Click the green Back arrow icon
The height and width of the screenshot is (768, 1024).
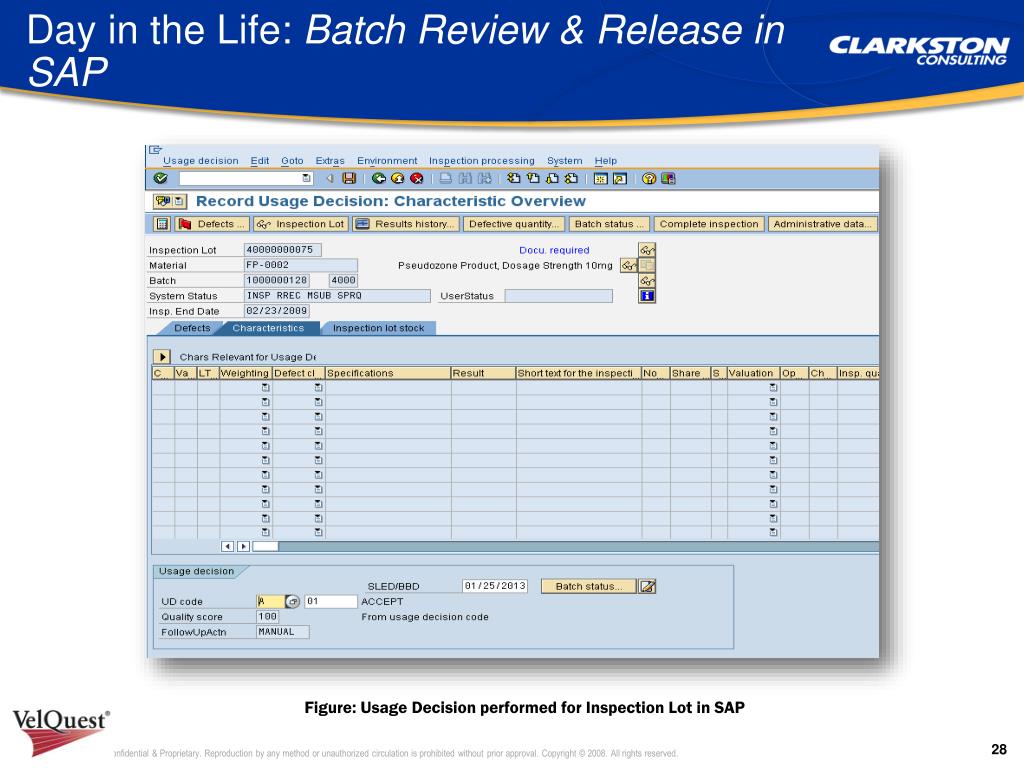coord(378,178)
